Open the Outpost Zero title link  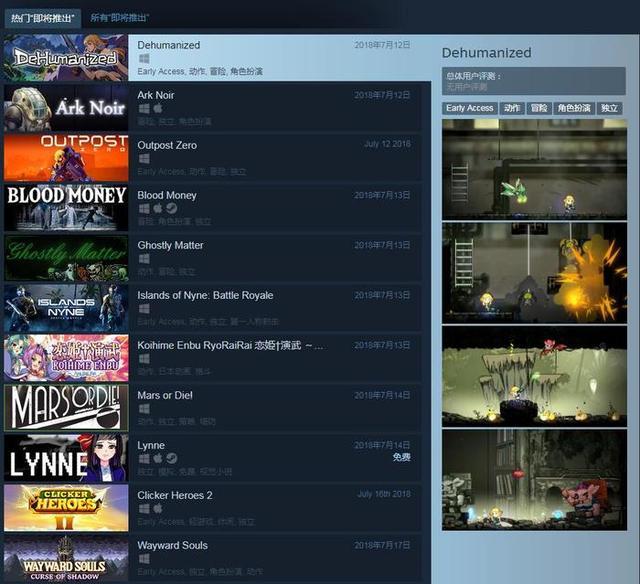167,145
